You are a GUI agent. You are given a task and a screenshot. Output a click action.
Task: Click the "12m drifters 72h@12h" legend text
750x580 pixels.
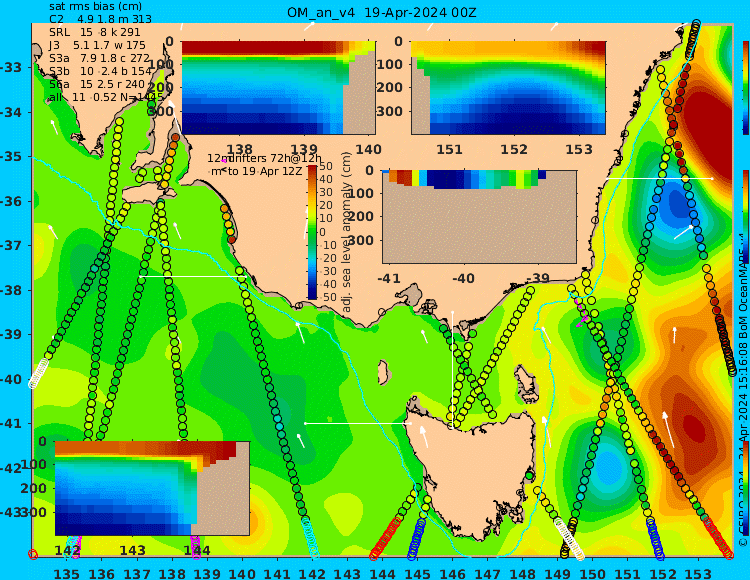(x=265, y=158)
